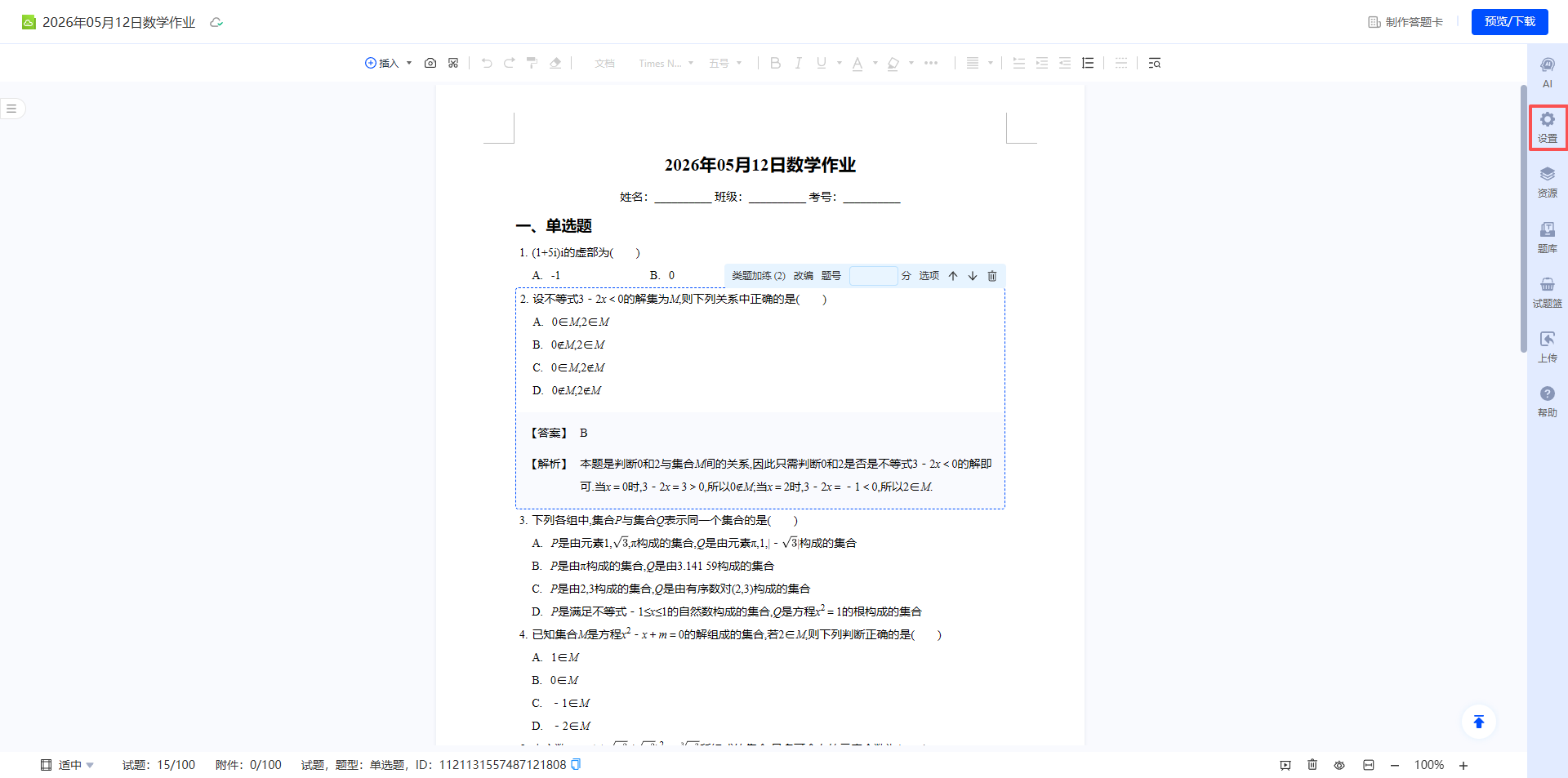
Task: Redo the last edit
Action: pos(510,63)
